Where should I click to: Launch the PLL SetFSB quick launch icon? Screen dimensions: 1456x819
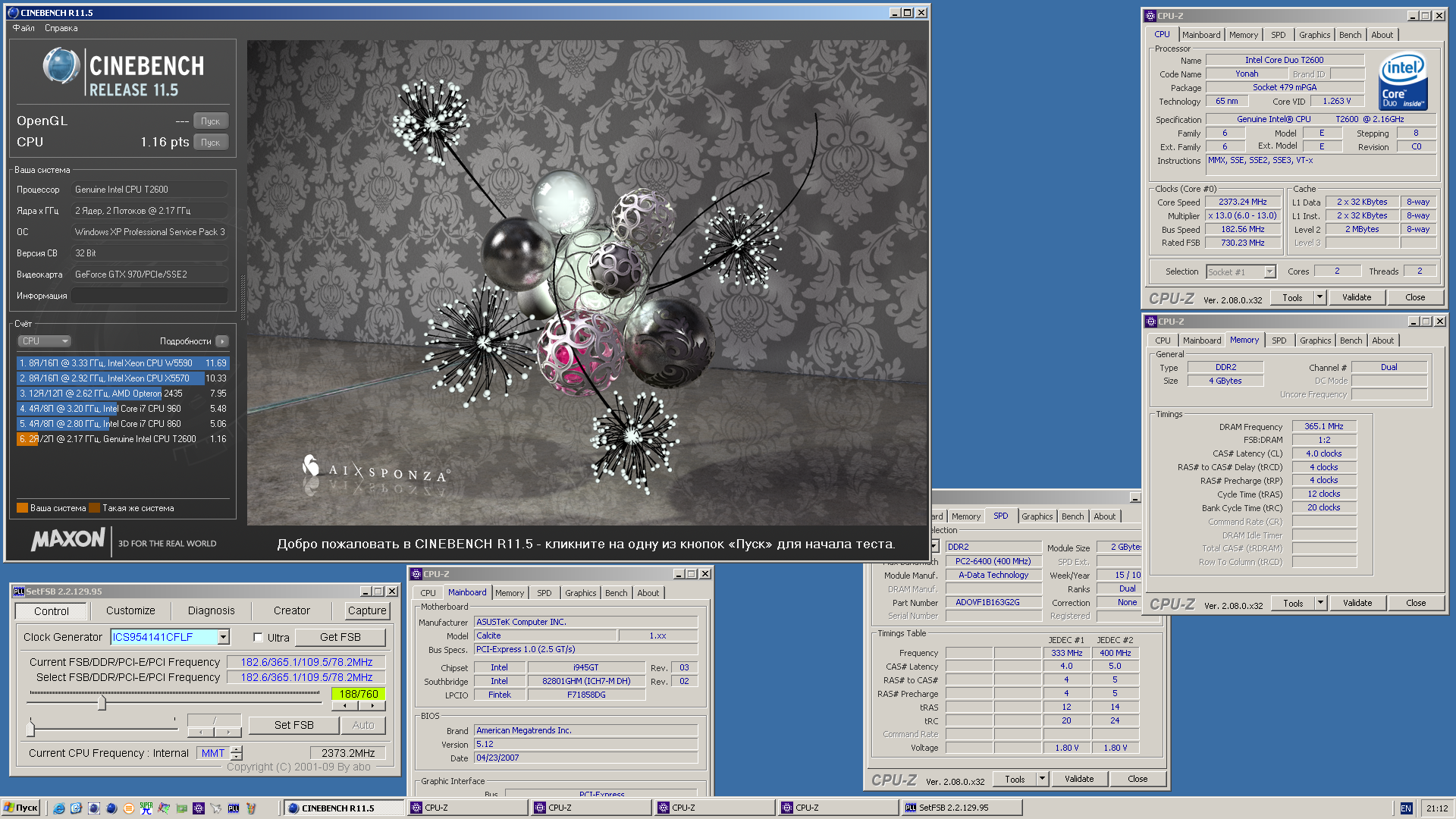(x=234, y=808)
